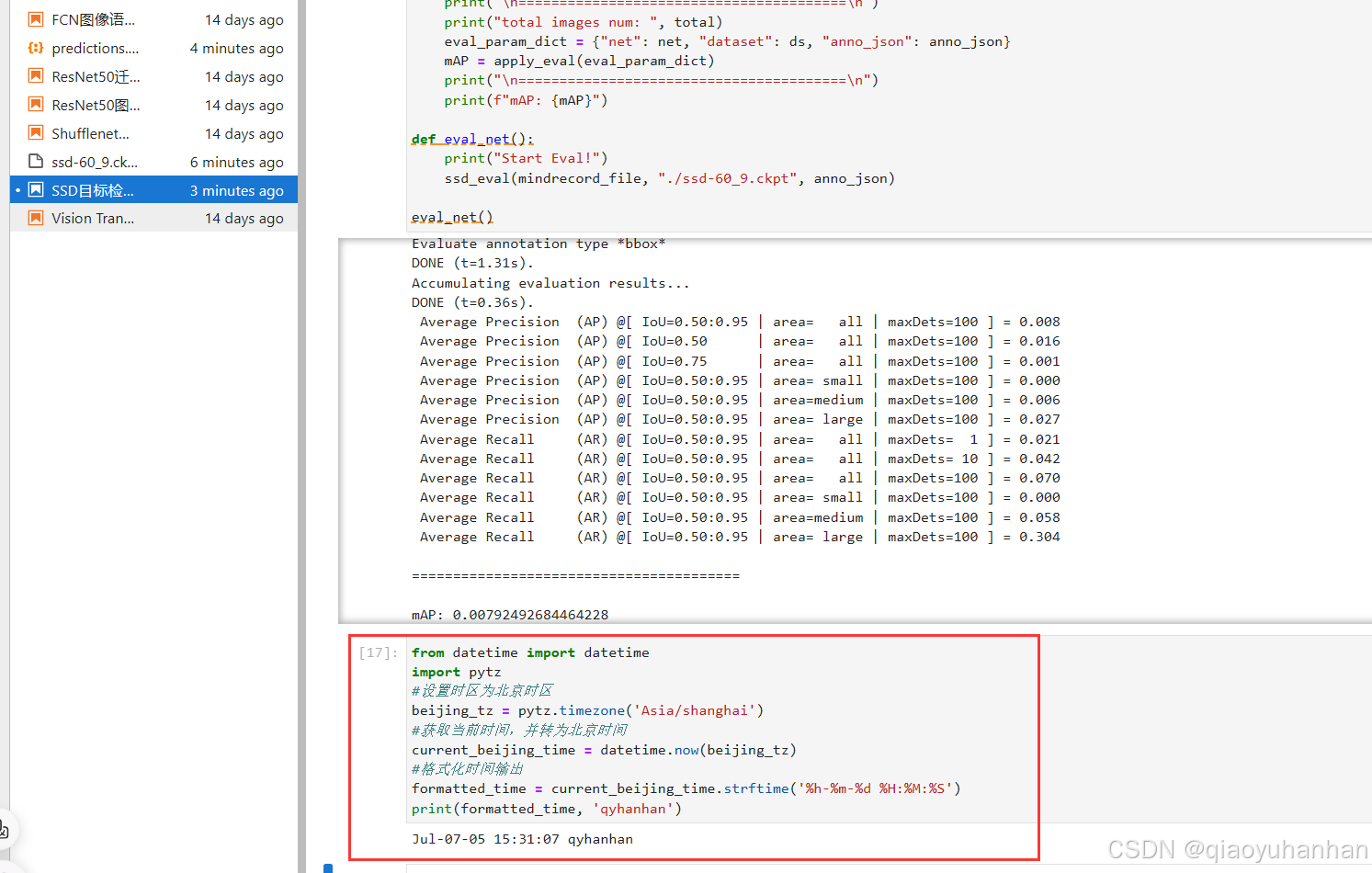Click the blank file icon beside ssd-60_9.ck...

pos(36,162)
